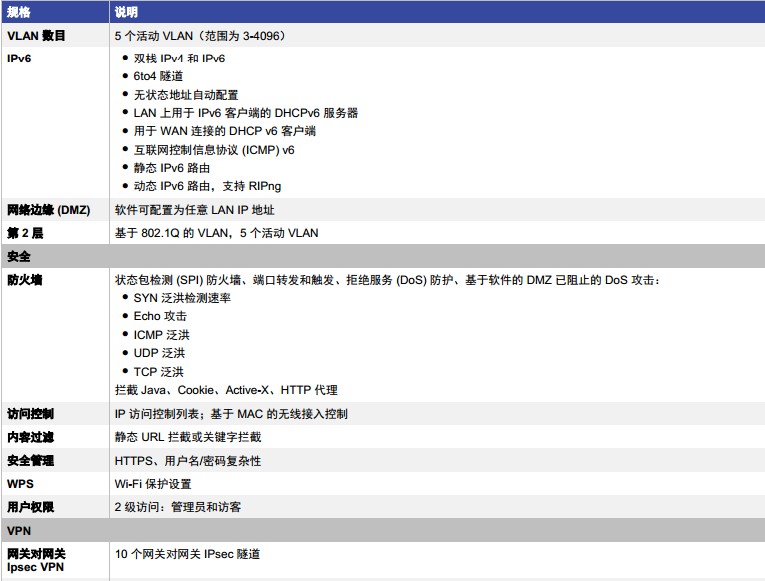Click the 静态 IPv6 路由 bullet item
The image size is (765, 581).
[172, 168]
